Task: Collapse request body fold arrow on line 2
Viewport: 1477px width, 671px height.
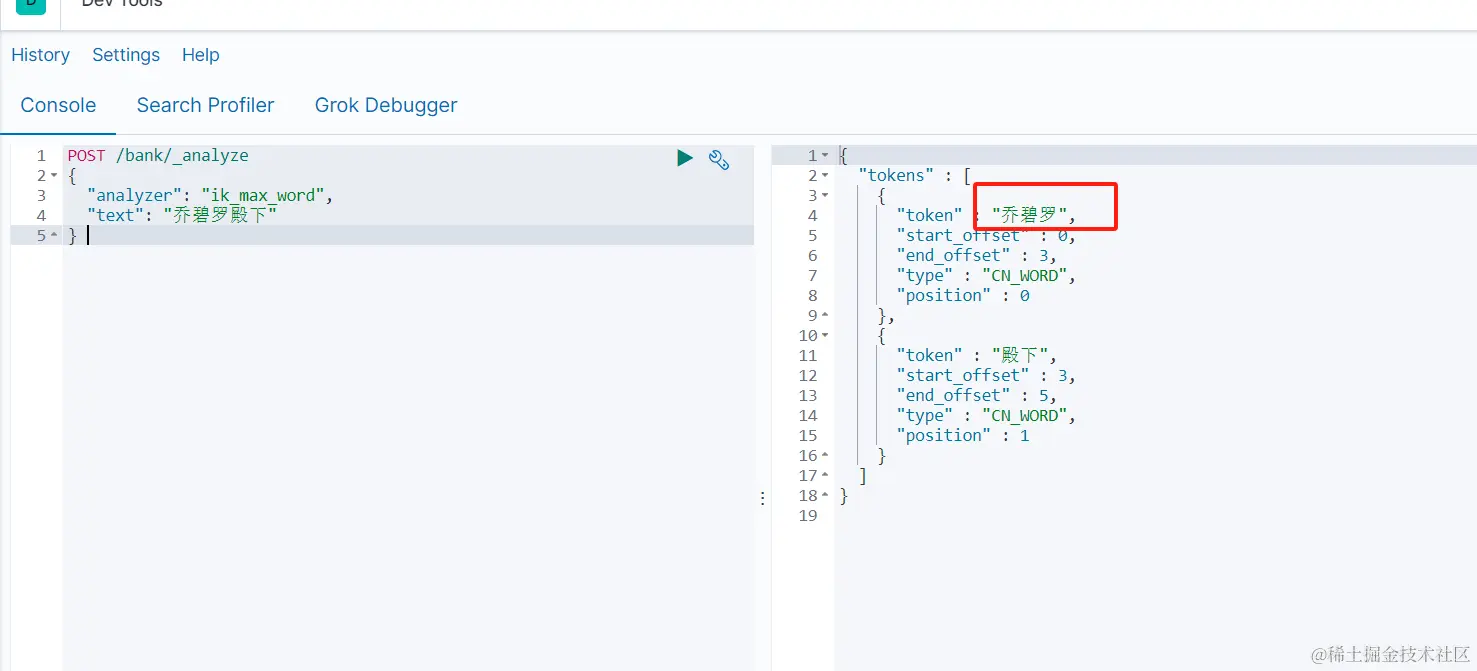Action: (x=54, y=176)
